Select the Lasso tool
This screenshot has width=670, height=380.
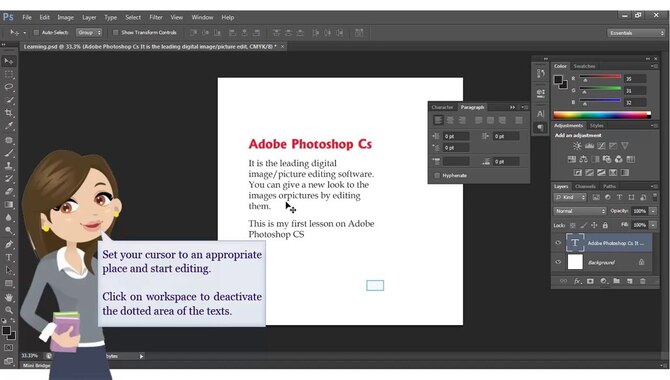tap(9, 87)
